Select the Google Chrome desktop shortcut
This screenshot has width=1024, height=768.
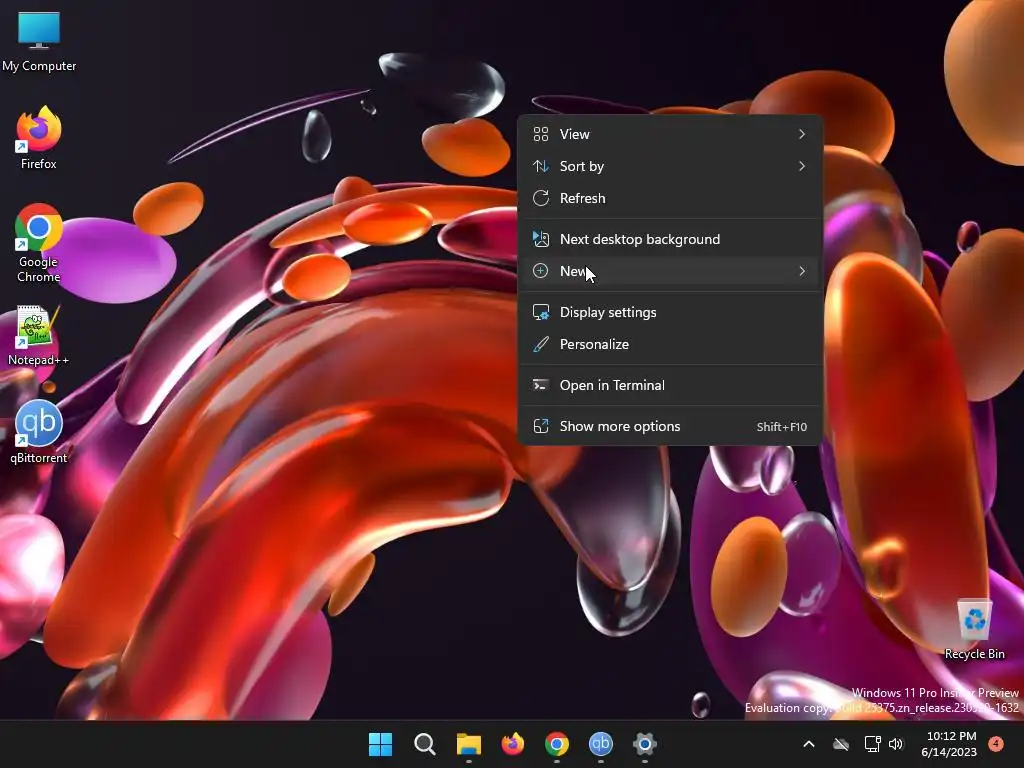(x=39, y=243)
